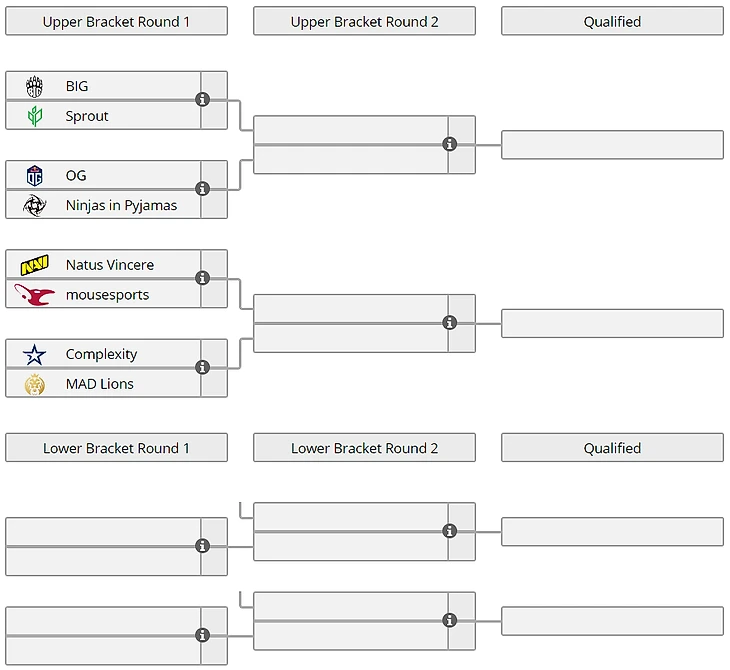Select the Upper Bracket Round 1 header
The image size is (730, 670).
(116, 21)
